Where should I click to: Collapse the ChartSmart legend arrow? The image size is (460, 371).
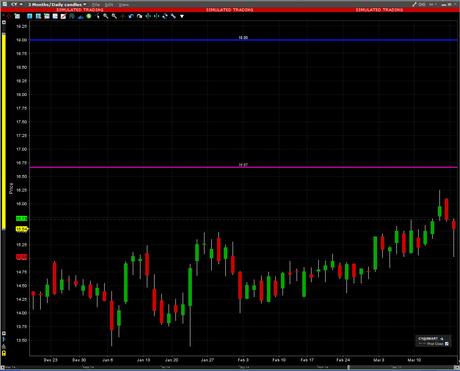[441, 338]
